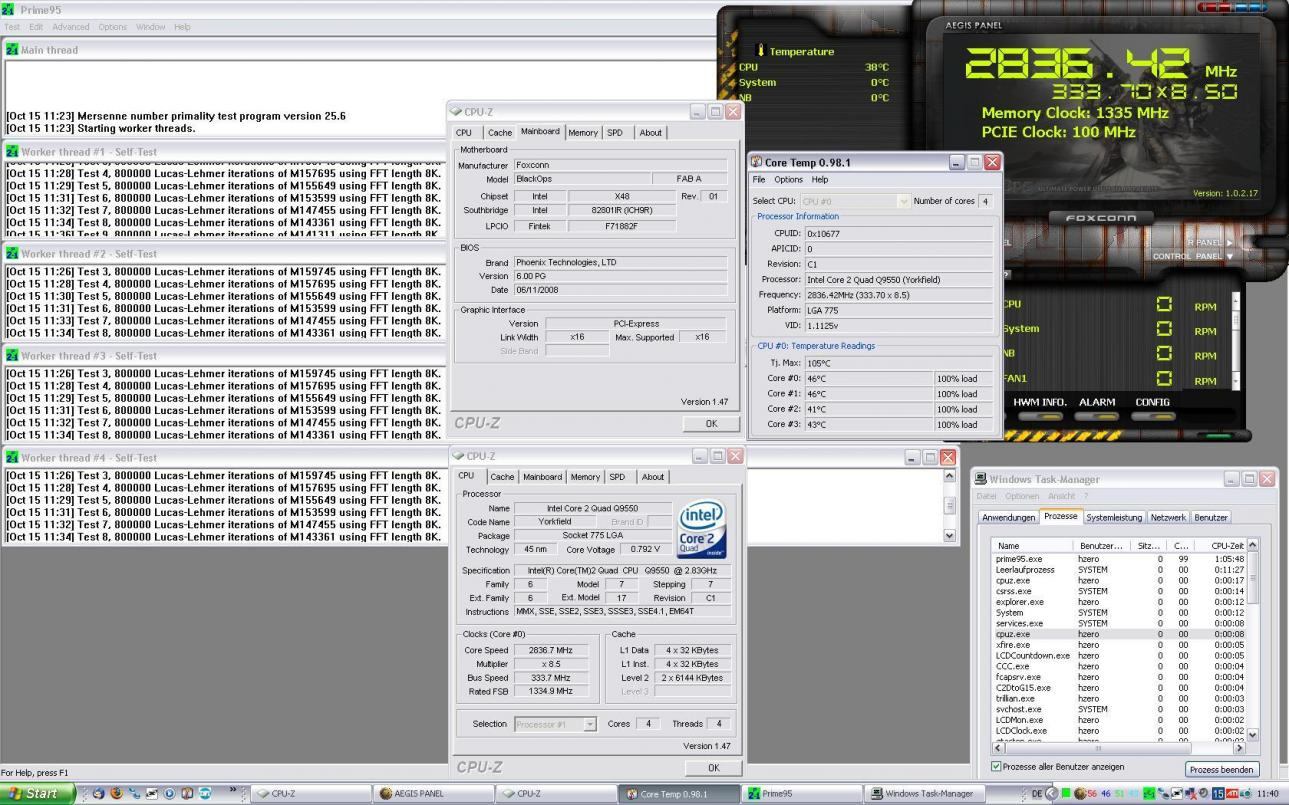Sort processes by Name column header
This screenshot has height=805, width=1289.
(x=1033, y=545)
